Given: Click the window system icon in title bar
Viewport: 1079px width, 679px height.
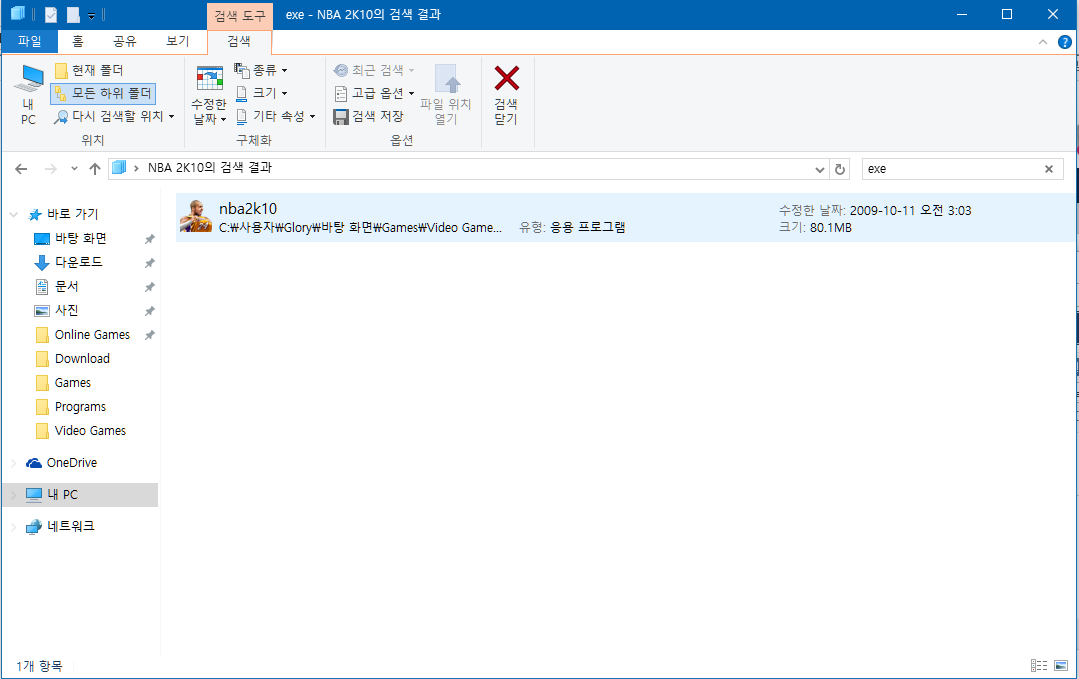Looking at the screenshot, I should (x=18, y=14).
